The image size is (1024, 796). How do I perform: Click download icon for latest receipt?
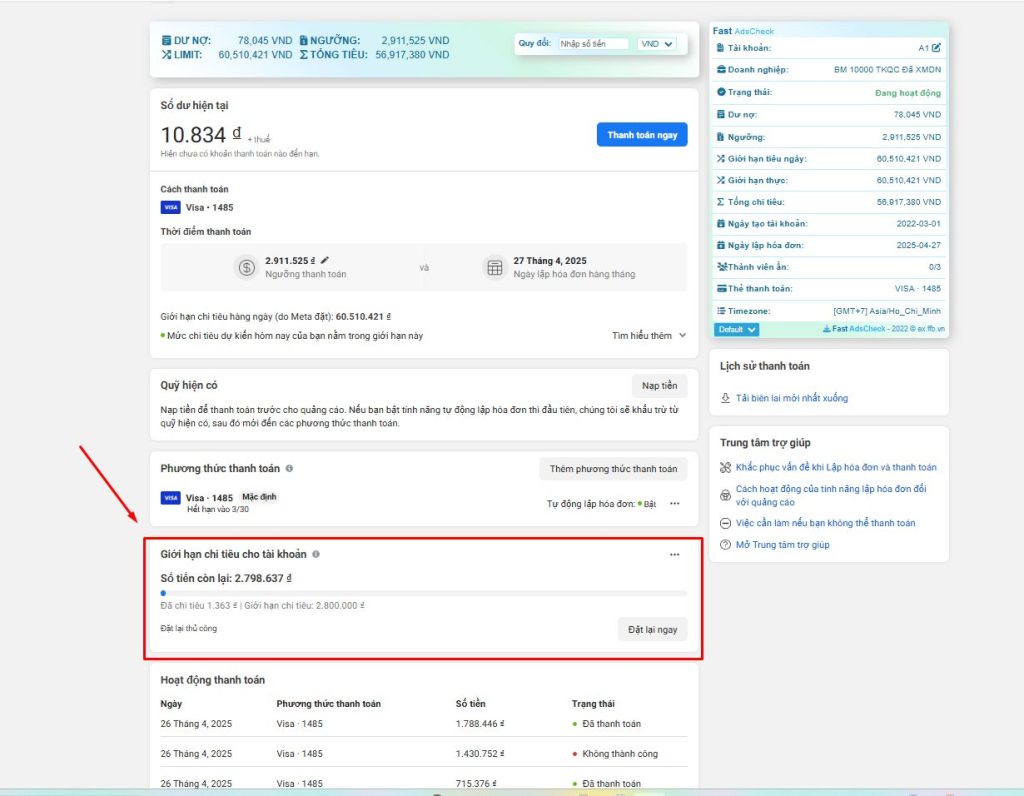(726, 398)
